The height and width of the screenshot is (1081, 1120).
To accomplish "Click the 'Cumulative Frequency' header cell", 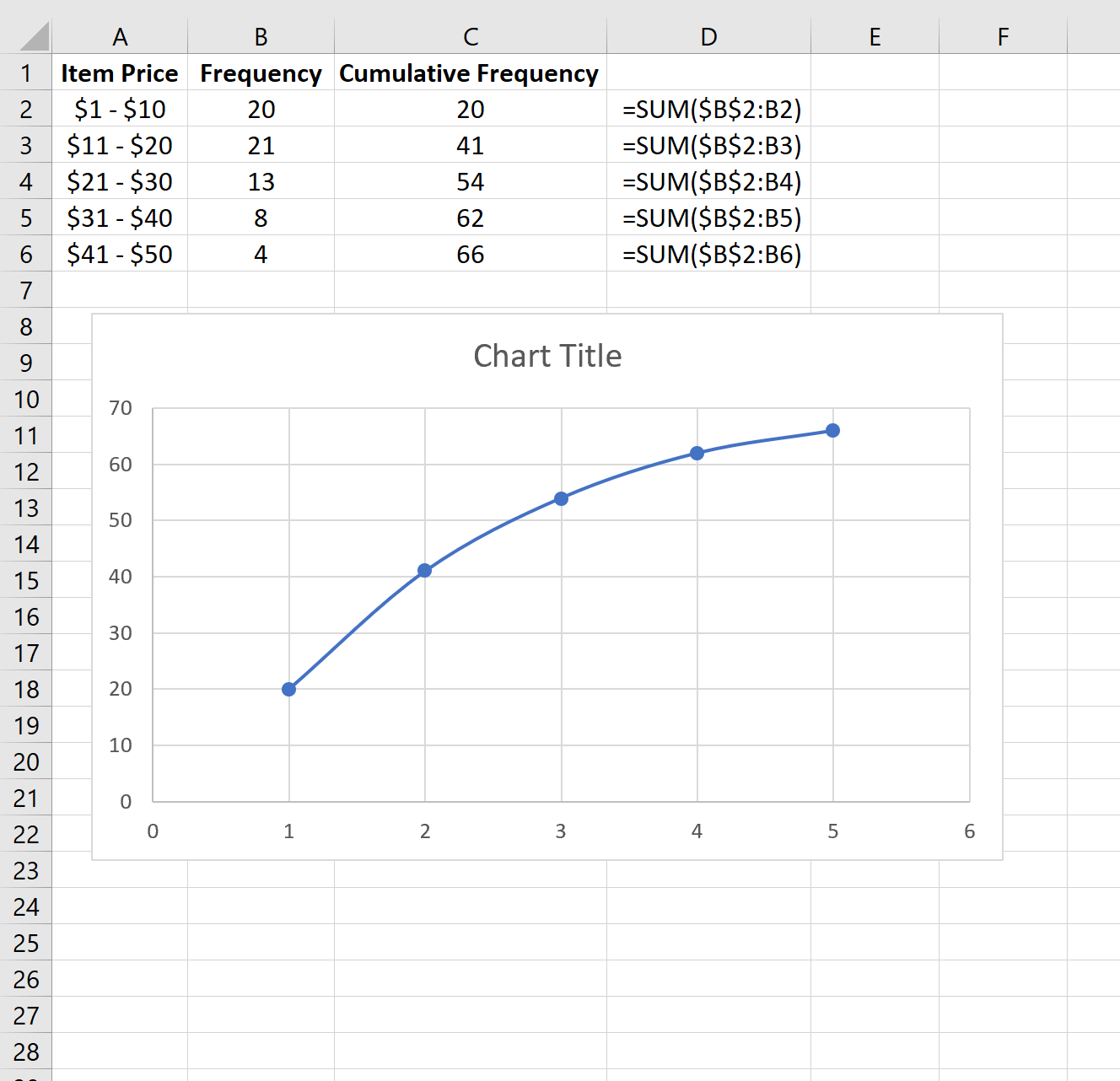I will (471, 73).
